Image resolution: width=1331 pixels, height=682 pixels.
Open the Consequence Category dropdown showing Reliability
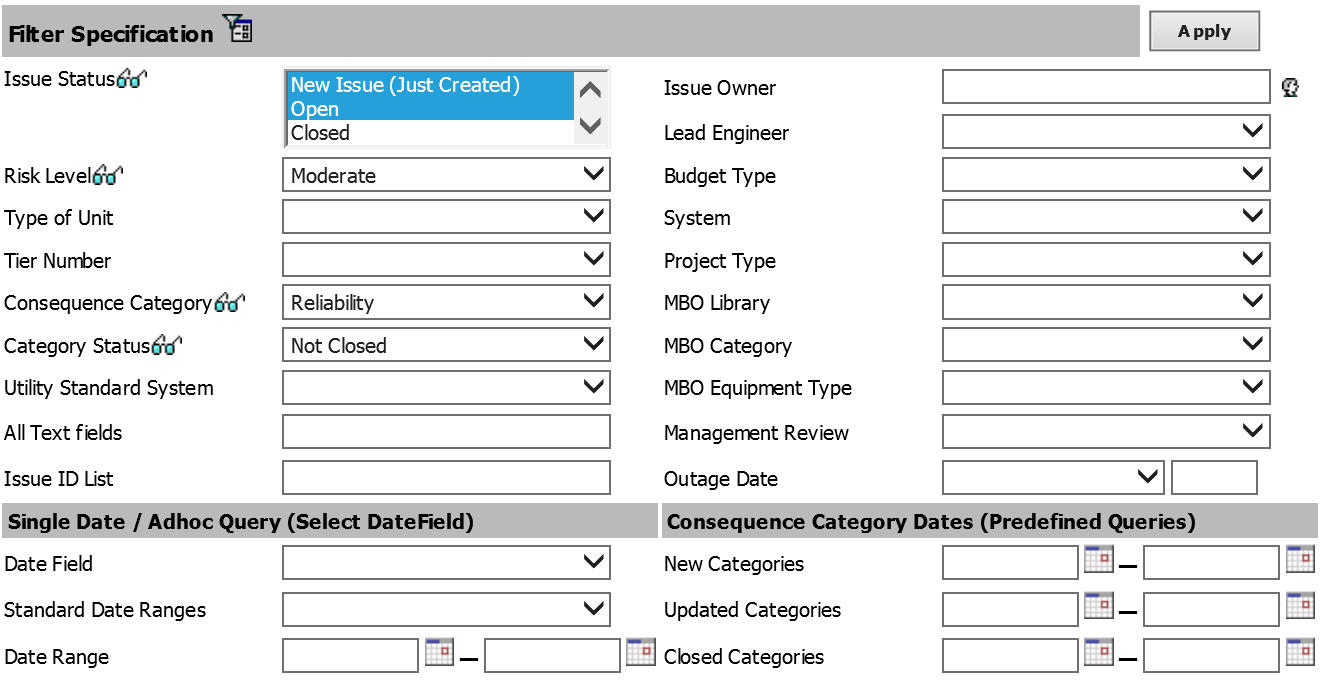pyautogui.click(x=446, y=302)
